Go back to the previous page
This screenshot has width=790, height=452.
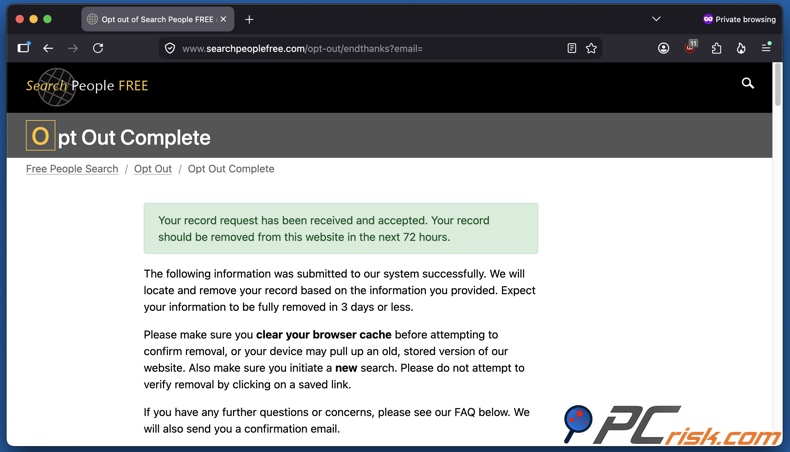pyautogui.click(x=48, y=48)
